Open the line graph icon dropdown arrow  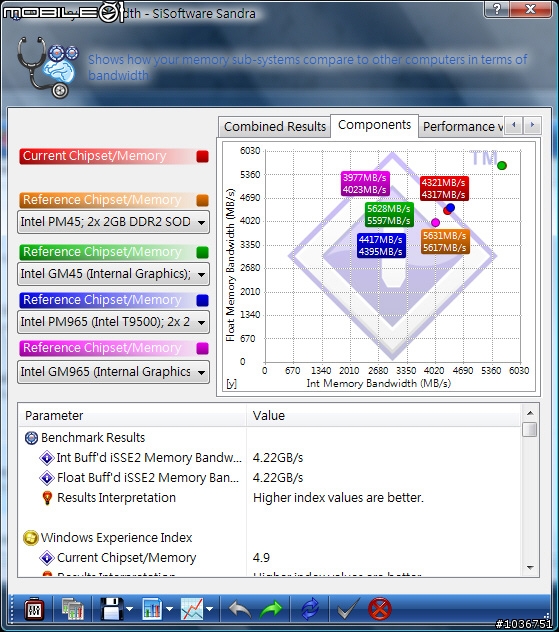click(210, 609)
